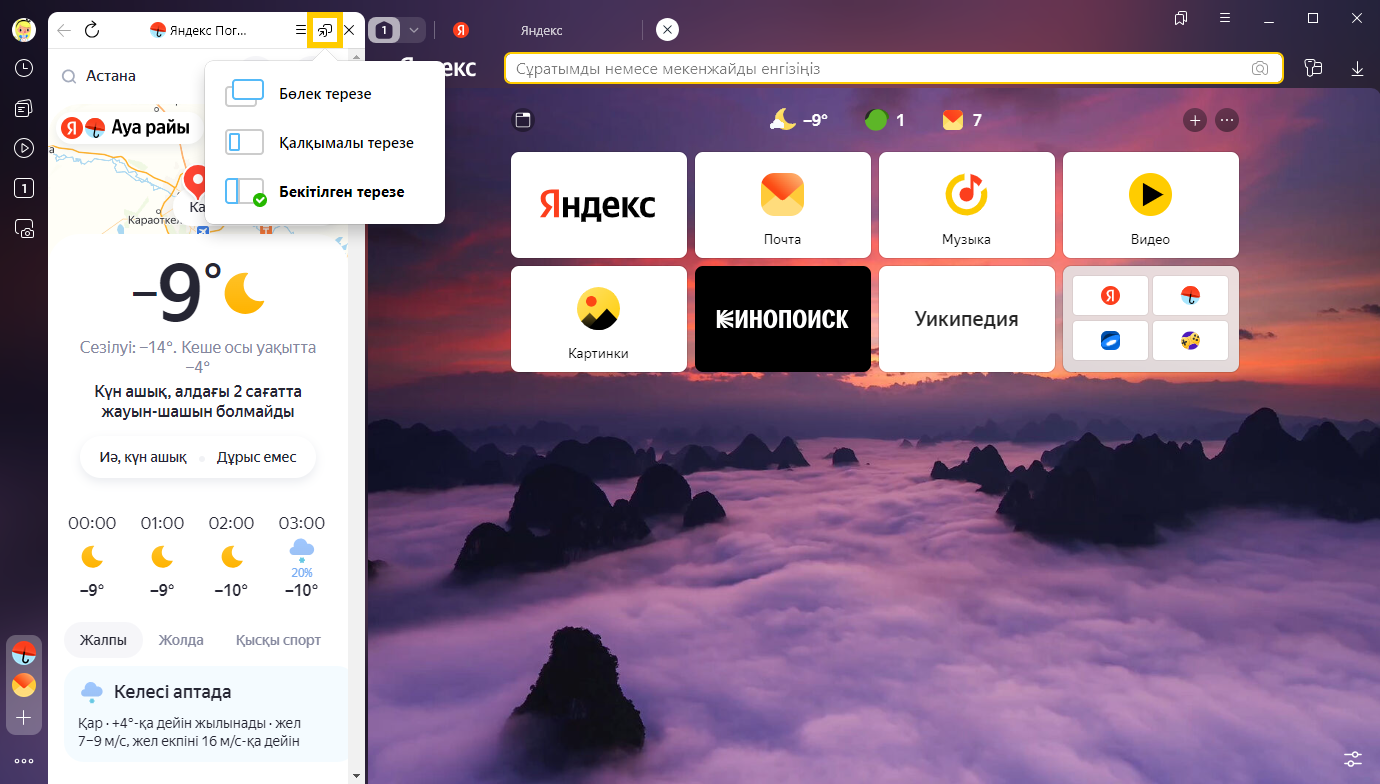Screen dimensions: 1380x784
Task: Click the screenshot camera icon in the sidebar
Action: [x=24, y=228]
